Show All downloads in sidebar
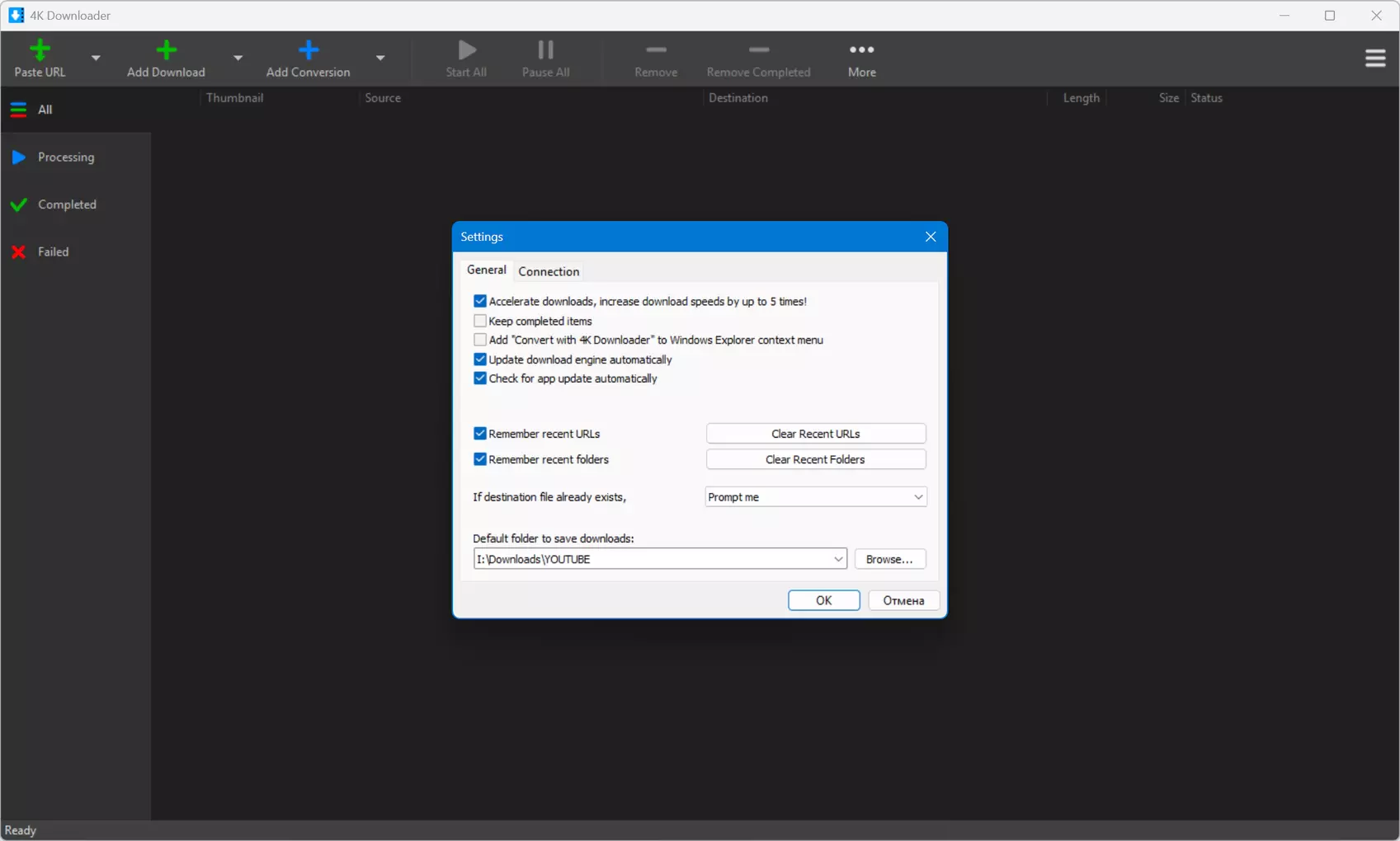 [76, 110]
